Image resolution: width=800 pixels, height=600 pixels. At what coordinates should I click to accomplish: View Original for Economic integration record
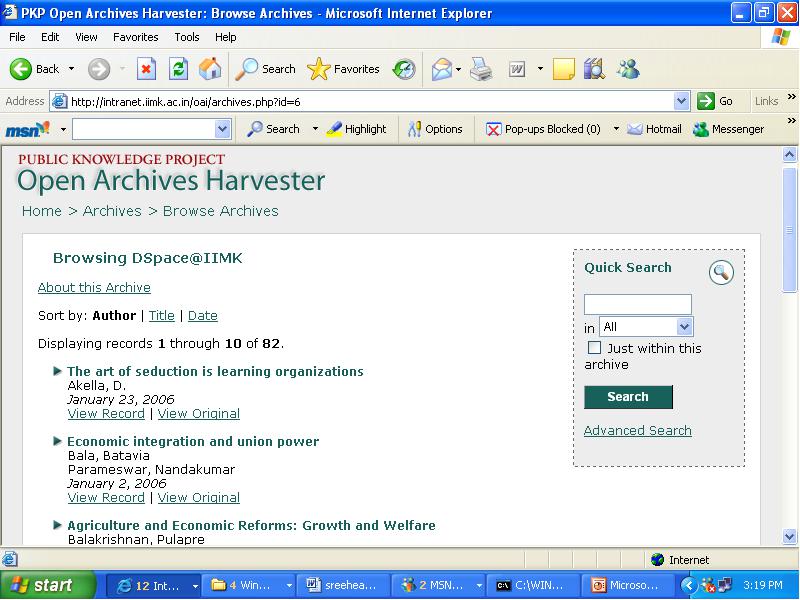click(198, 497)
